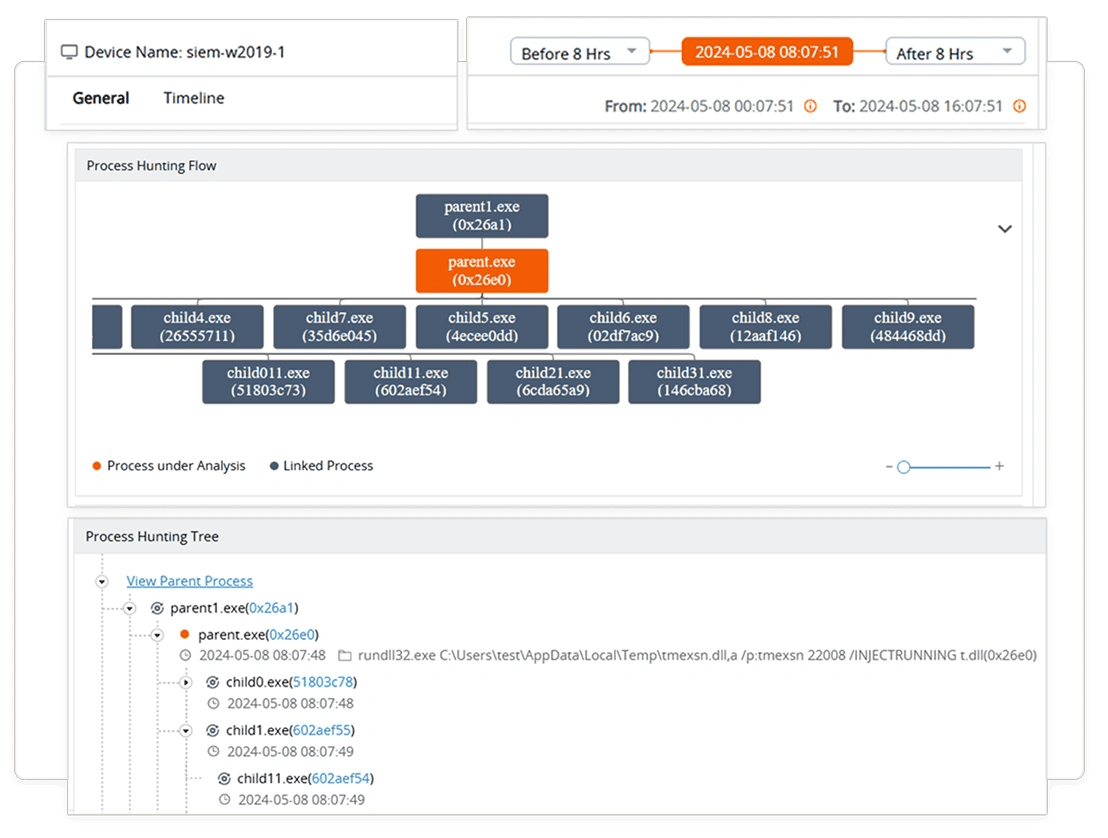Screen dimensions: 1108x838
Task: Click the flow zoom slider handle
Action: coord(903,467)
